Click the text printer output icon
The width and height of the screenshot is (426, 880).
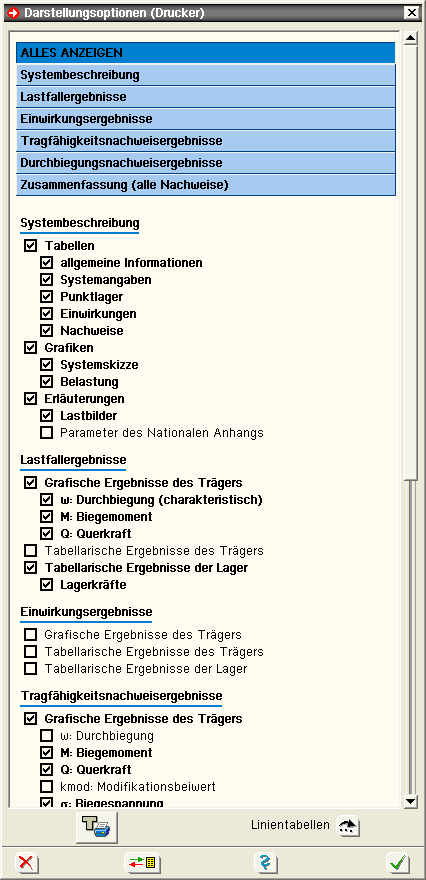[x=97, y=826]
